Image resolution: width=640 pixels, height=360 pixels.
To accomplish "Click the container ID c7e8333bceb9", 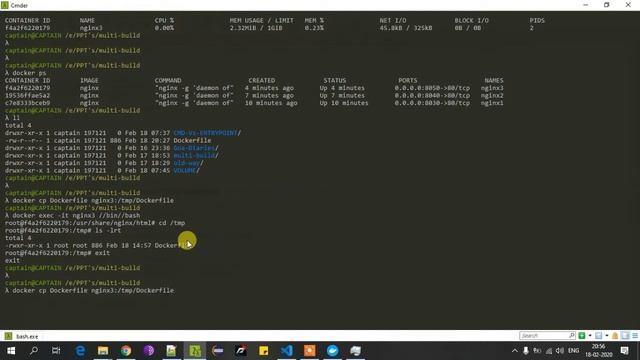I will pyautogui.click(x=27, y=103).
